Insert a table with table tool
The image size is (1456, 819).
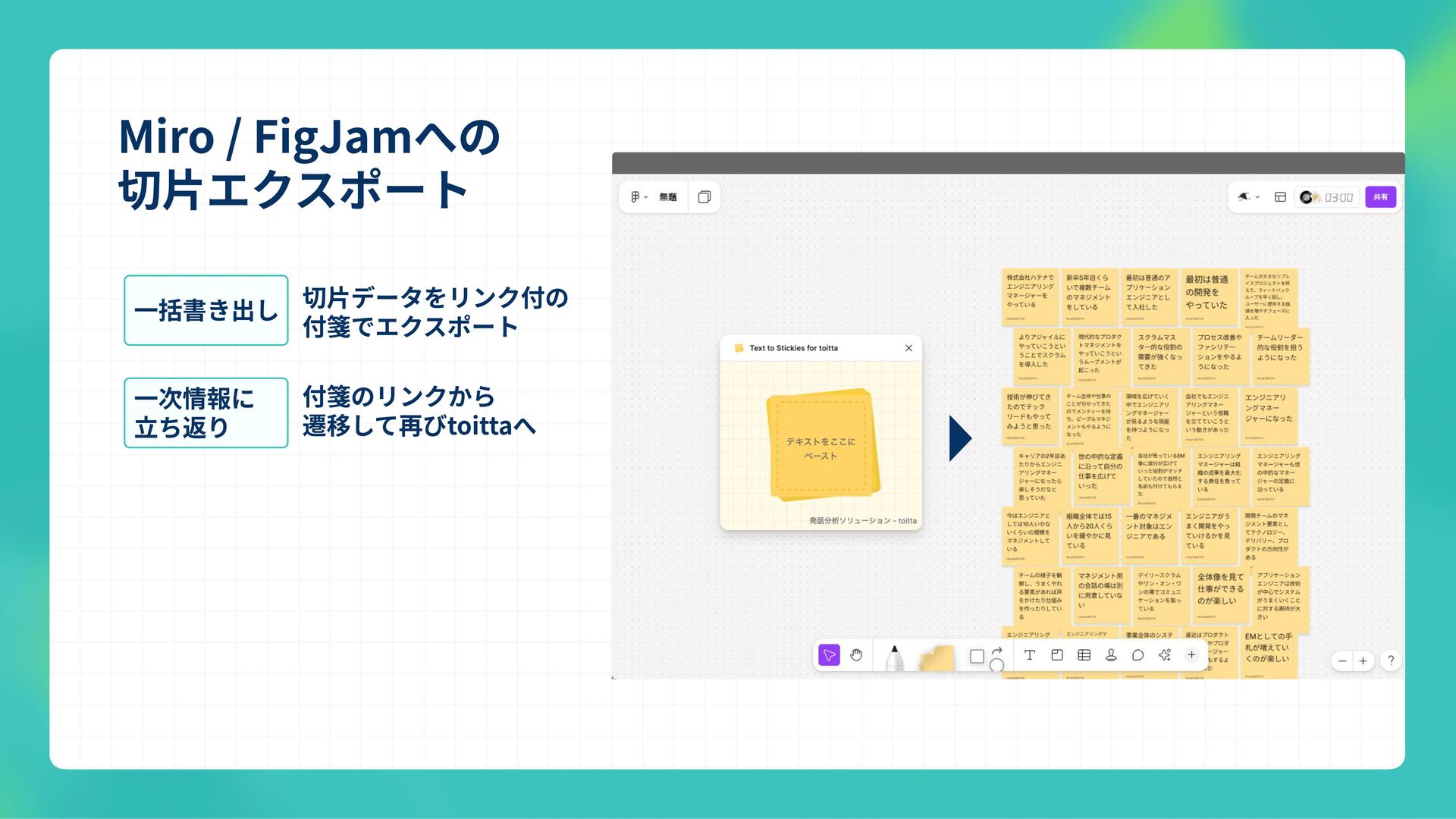click(x=1084, y=655)
